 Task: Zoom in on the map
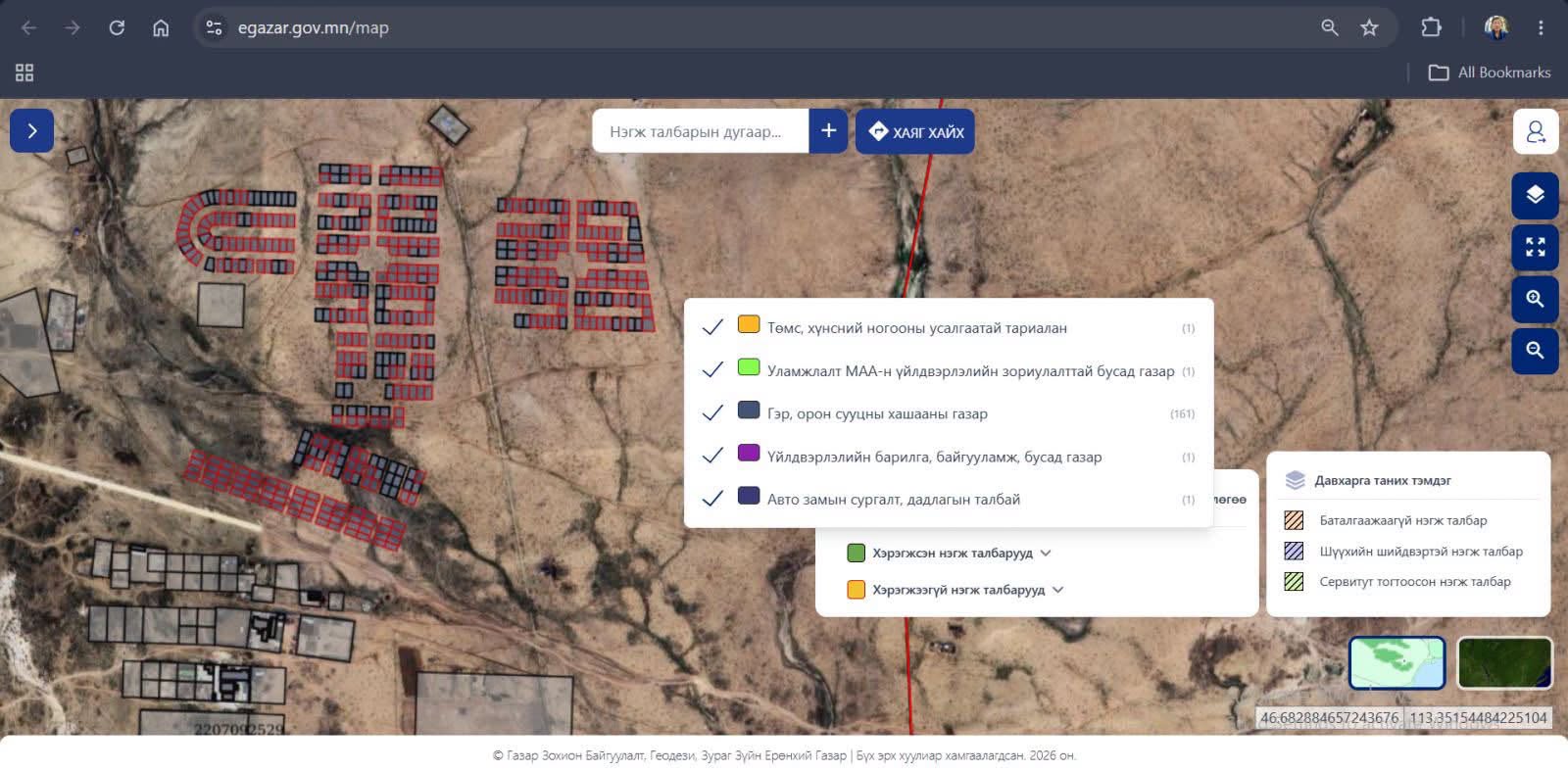pyautogui.click(x=1535, y=299)
